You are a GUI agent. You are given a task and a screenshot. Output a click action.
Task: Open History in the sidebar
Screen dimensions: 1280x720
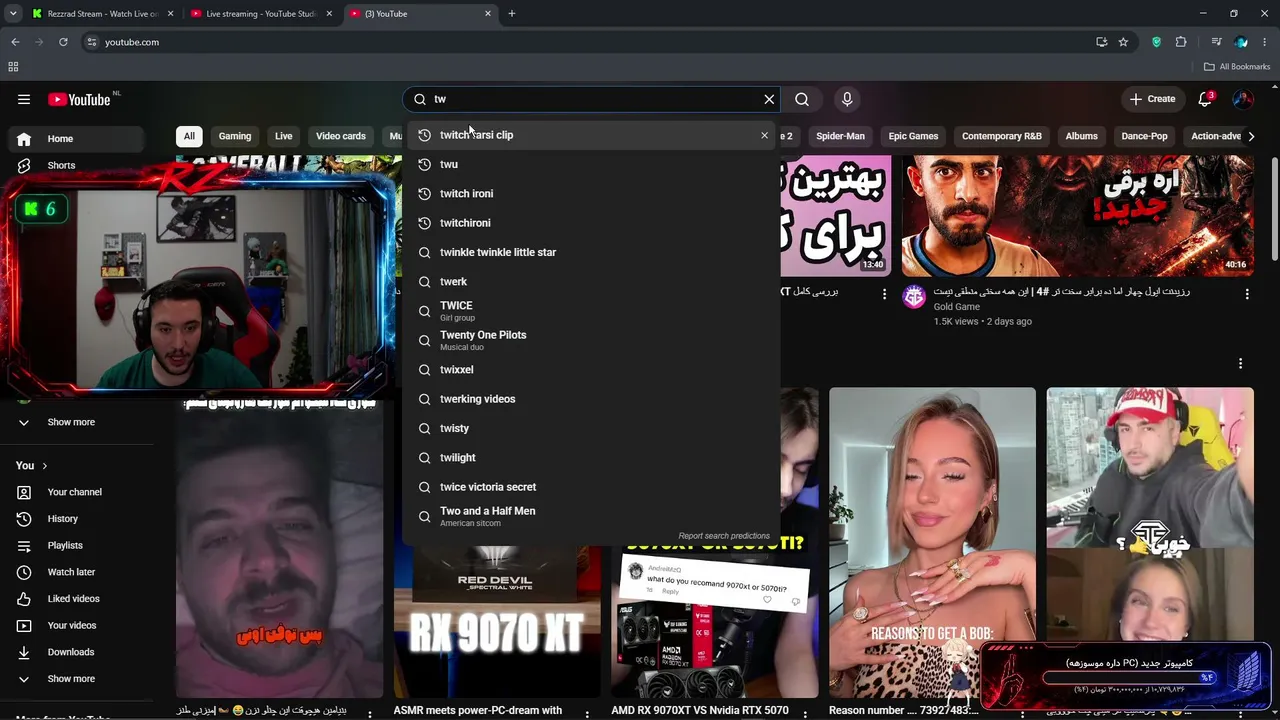point(78,519)
